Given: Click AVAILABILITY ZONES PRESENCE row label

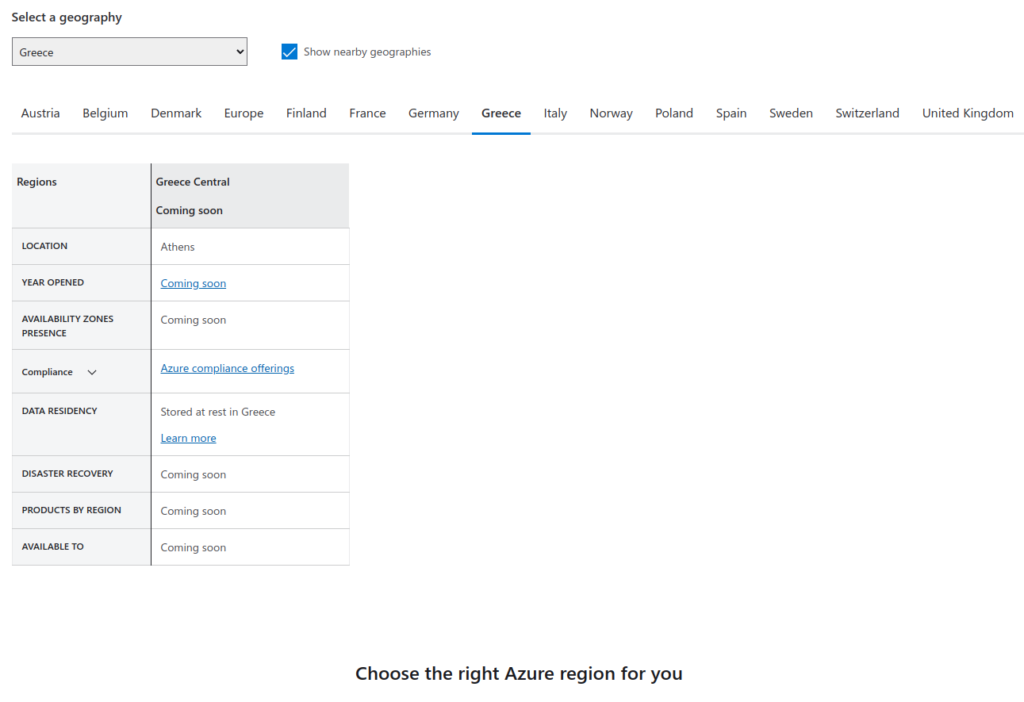Looking at the screenshot, I should [x=67, y=326].
